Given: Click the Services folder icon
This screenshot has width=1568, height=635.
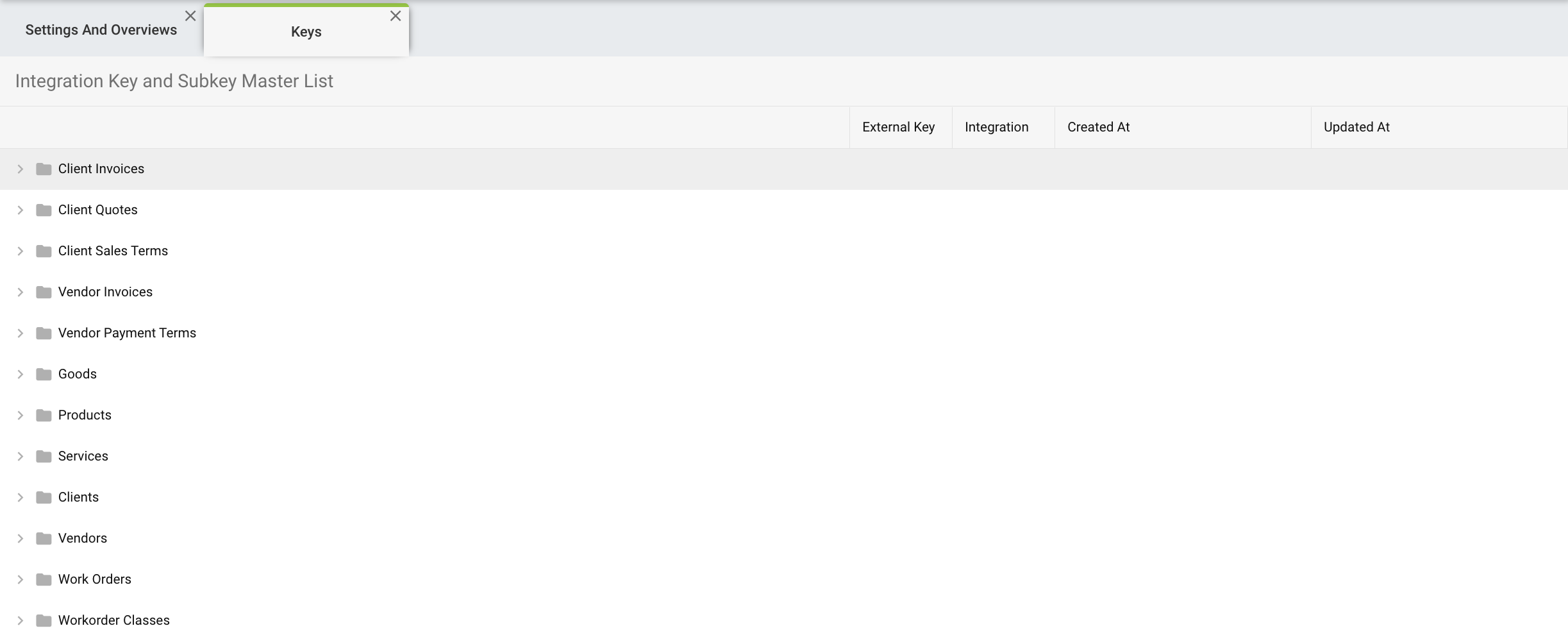Looking at the screenshot, I should point(43,456).
